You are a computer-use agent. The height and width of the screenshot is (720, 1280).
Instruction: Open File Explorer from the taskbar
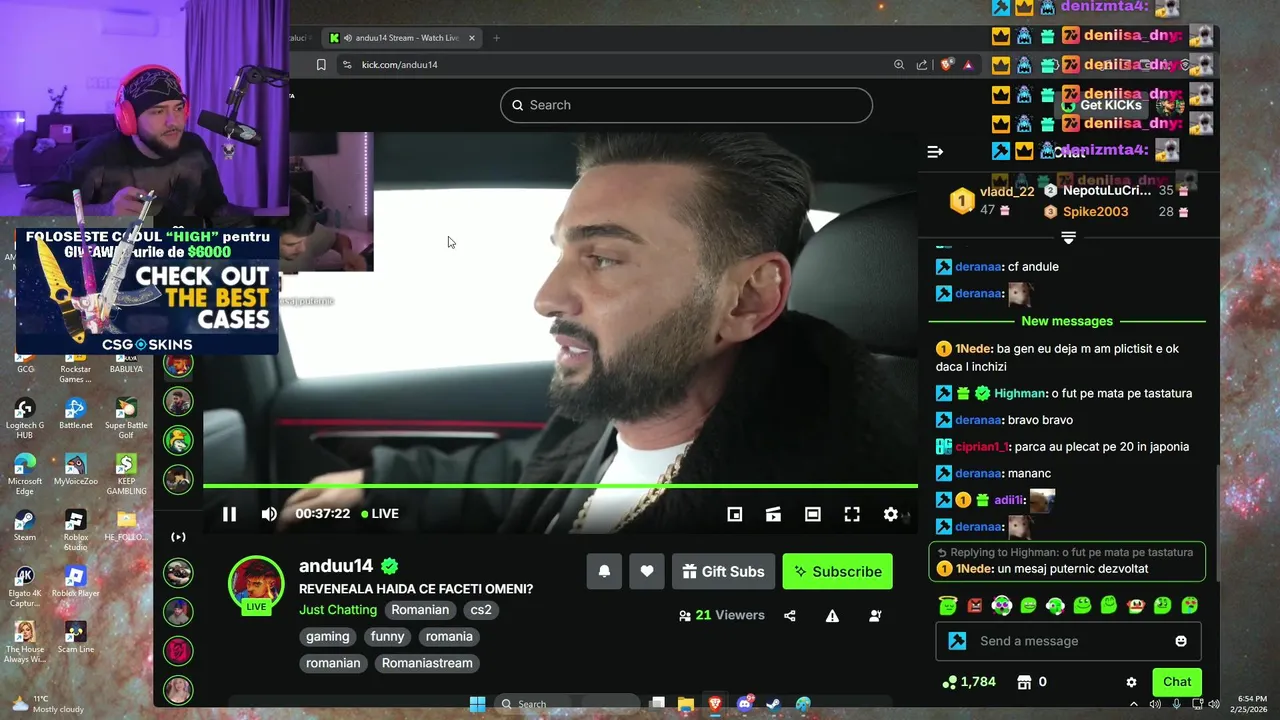pos(686,704)
